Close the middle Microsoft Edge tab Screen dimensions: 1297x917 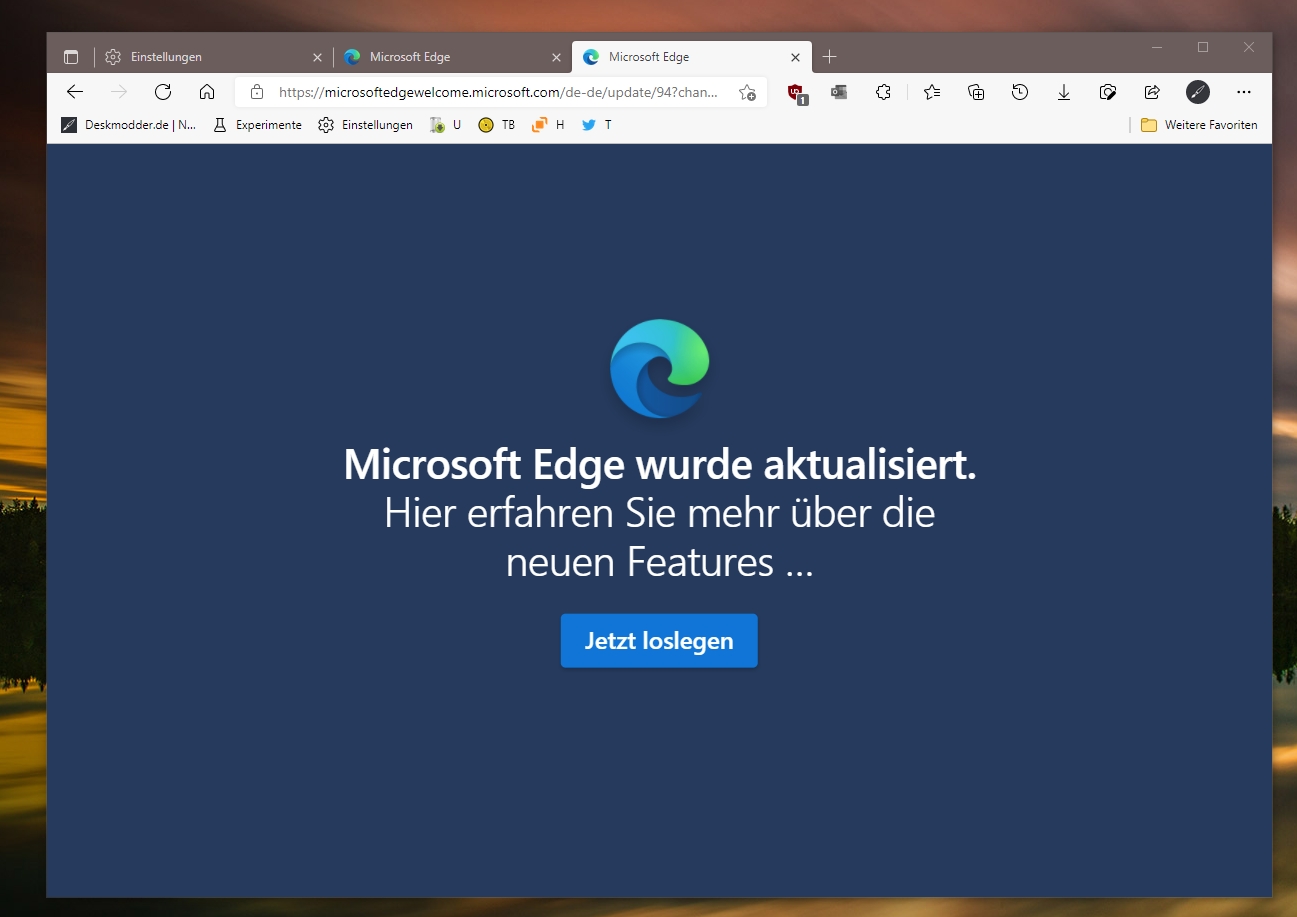pyautogui.click(x=556, y=57)
